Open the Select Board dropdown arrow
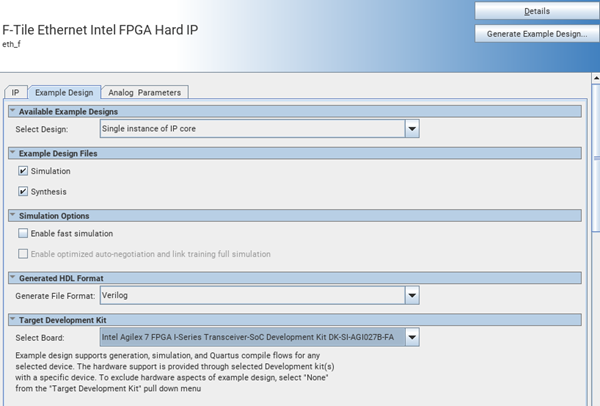The height and width of the screenshot is (406, 600). pos(412,337)
